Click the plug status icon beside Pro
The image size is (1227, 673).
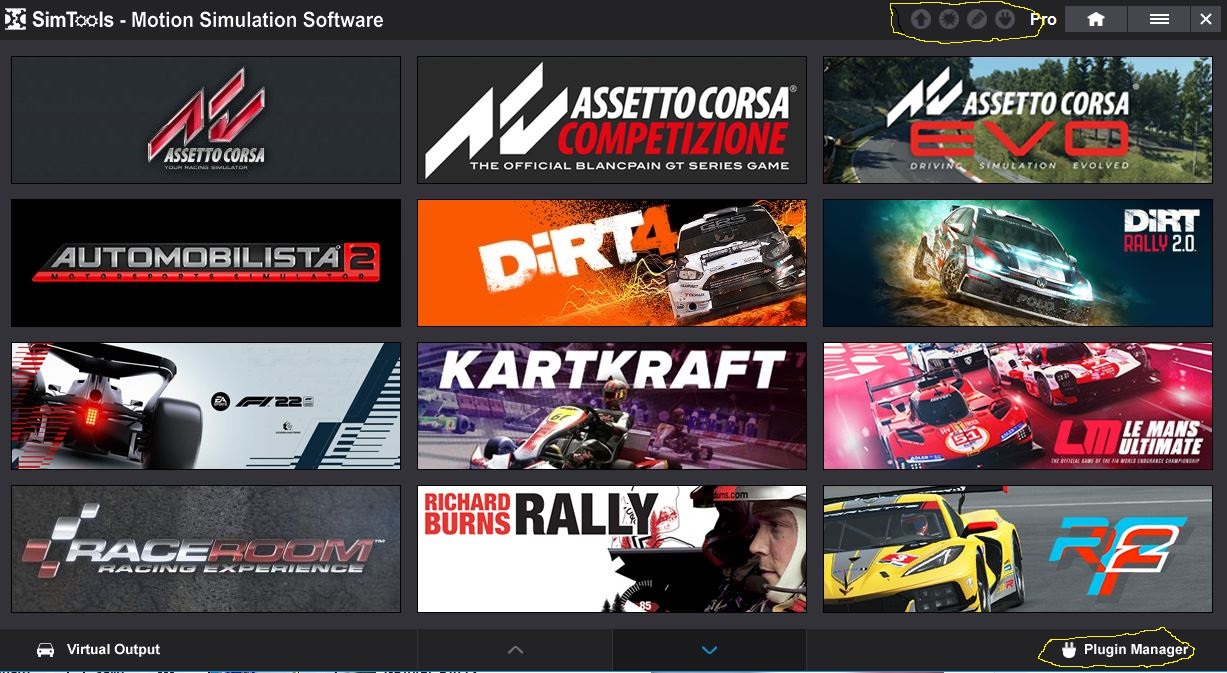click(x=1005, y=19)
